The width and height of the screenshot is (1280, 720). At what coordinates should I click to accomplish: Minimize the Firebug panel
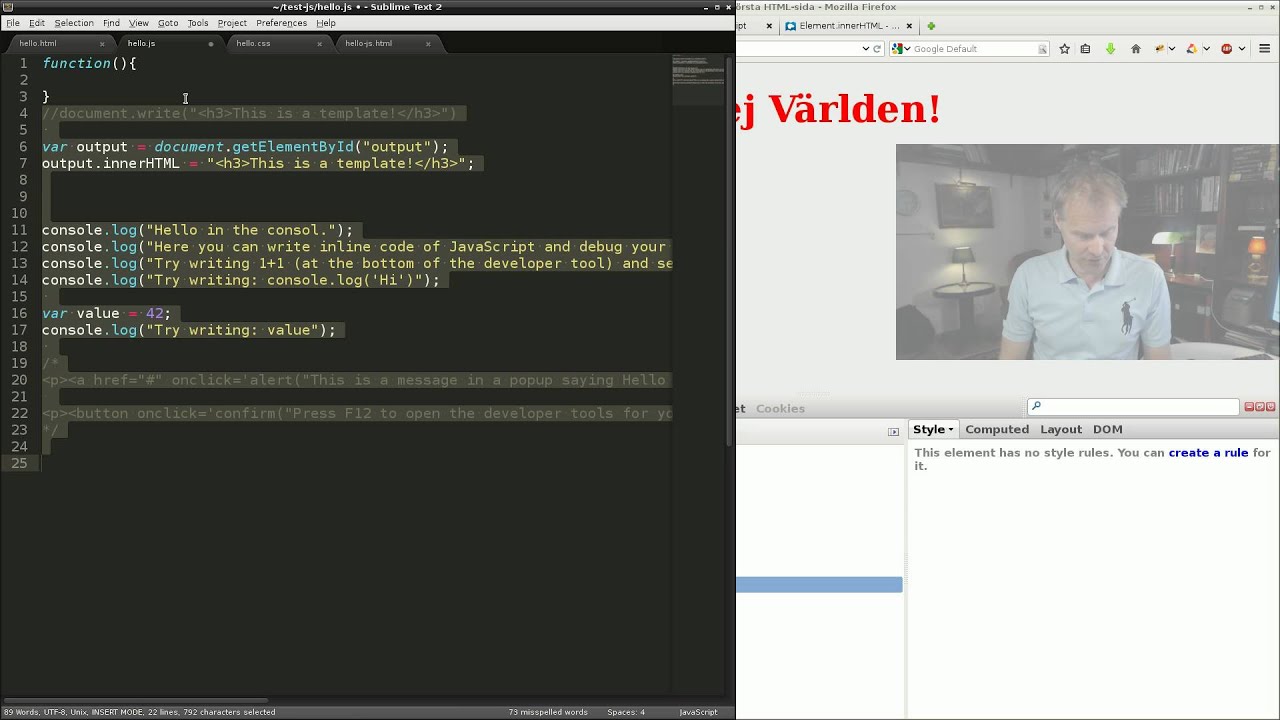pyautogui.click(x=1249, y=407)
